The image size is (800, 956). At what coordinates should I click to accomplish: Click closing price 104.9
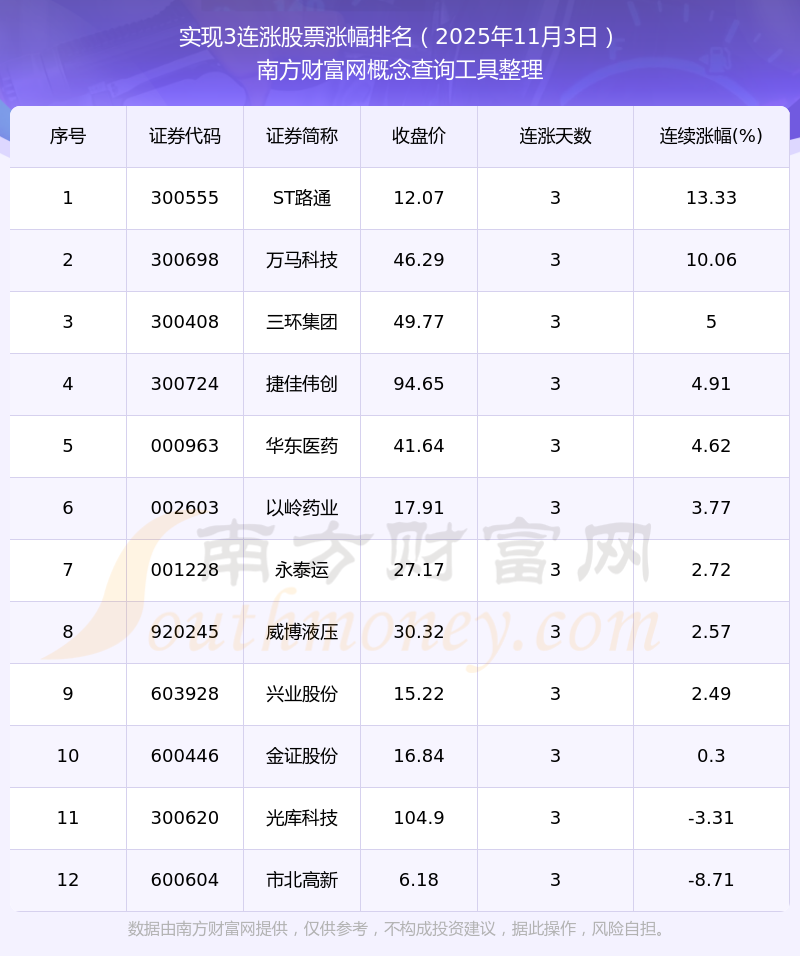click(x=419, y=818)
